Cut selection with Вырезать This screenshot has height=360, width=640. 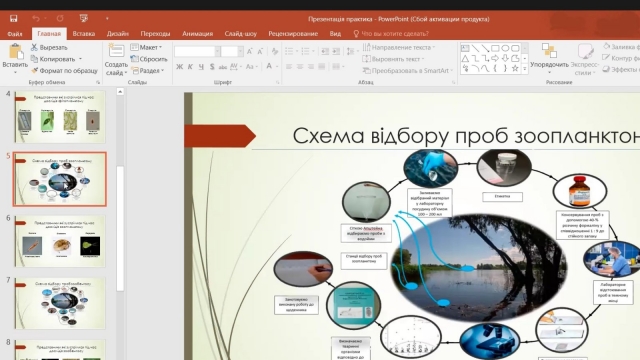click(49, 47)
